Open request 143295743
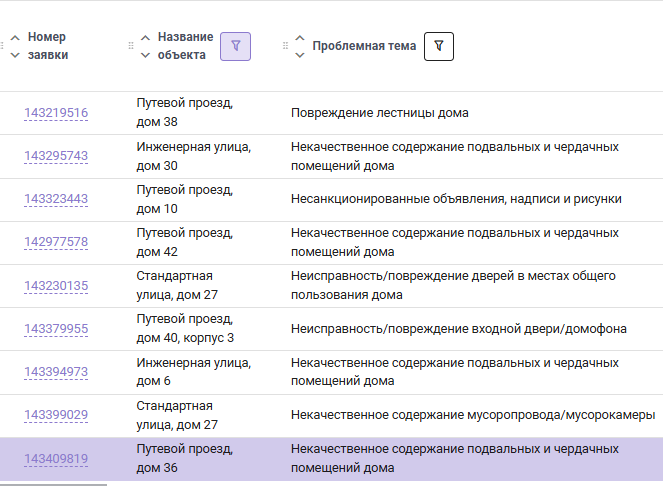The width and height of the screenshot is (663, 502). tap(56, 156)
